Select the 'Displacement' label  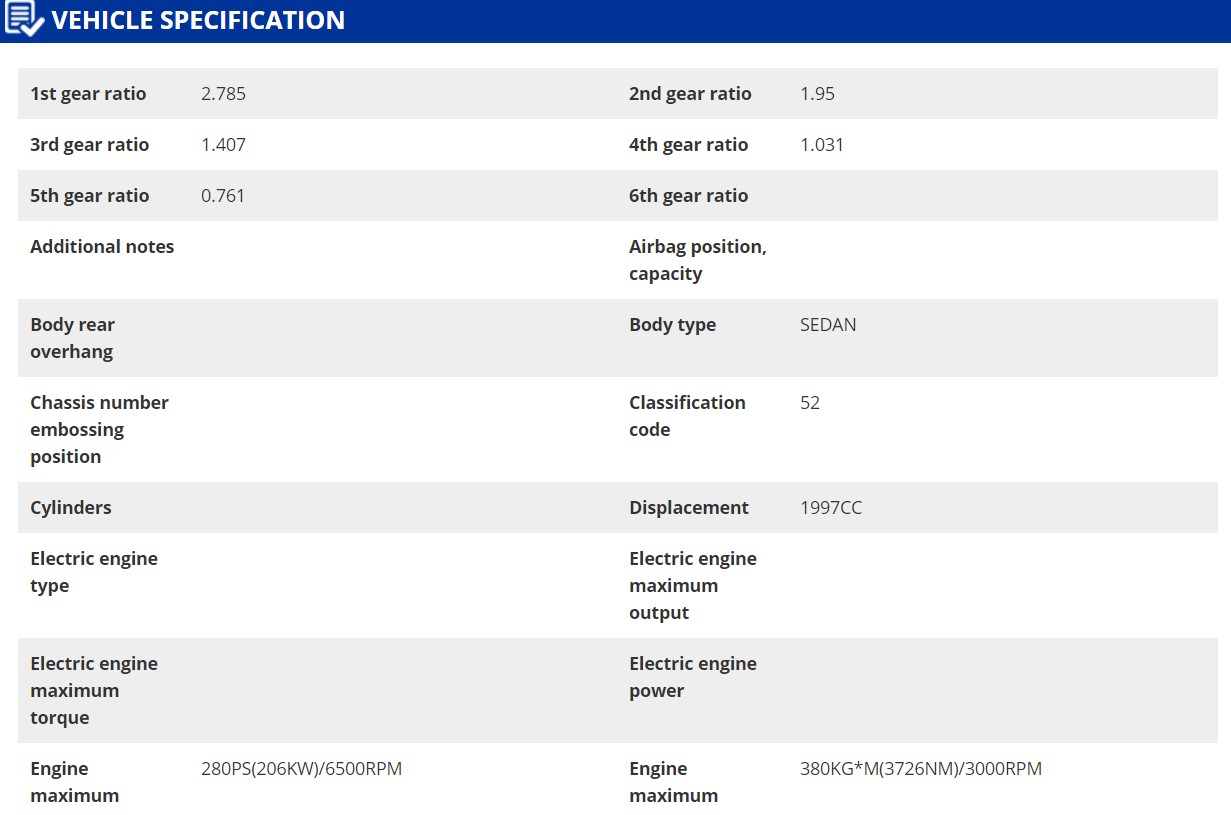coord(688,508)
